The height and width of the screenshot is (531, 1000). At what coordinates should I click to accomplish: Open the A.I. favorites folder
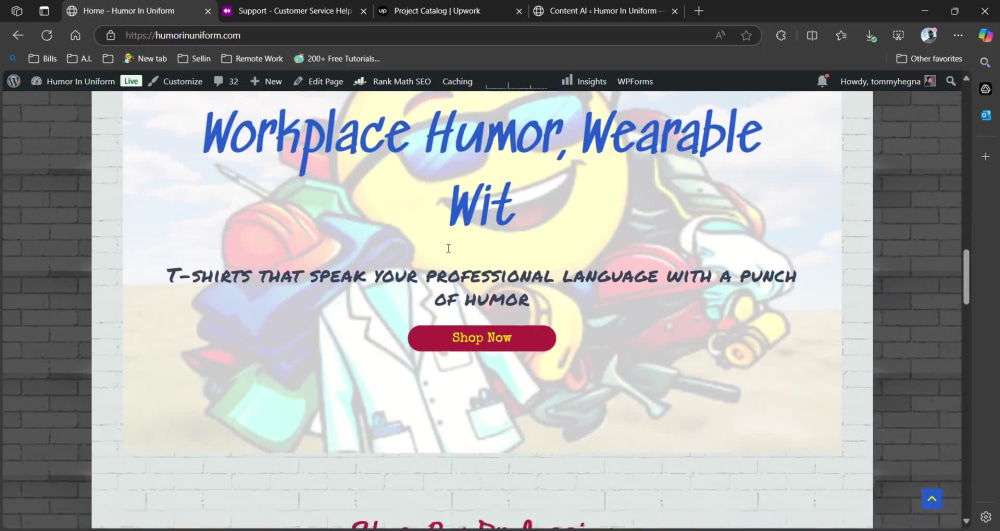(x=80, y=59)
